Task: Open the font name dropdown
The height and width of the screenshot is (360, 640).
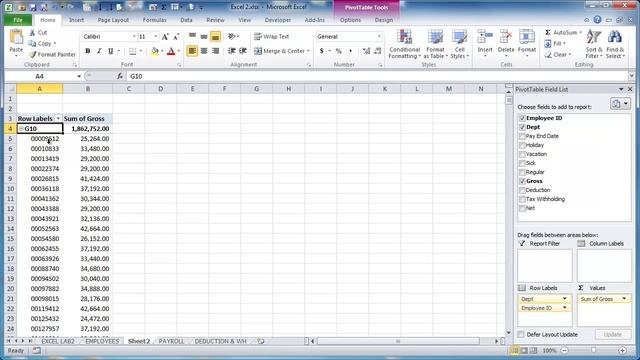Action: pos(134,37)
